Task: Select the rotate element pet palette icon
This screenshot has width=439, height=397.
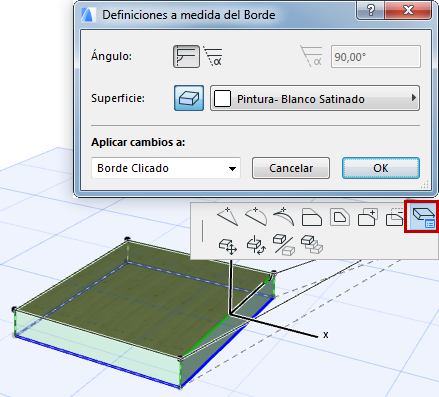Action: point(256,245)
